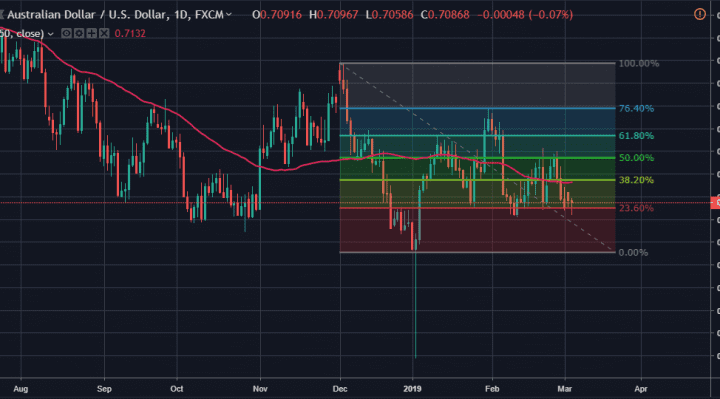720x399 pixels.
Task: Click the 0.00% Fibonacci level label
Action: [633, 253]
